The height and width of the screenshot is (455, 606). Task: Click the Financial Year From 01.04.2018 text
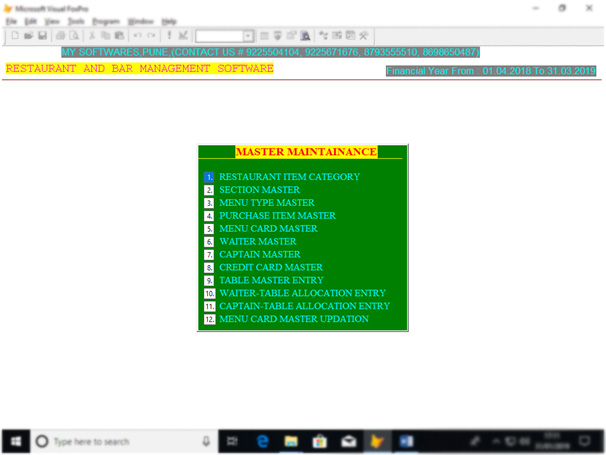(491, 71)
